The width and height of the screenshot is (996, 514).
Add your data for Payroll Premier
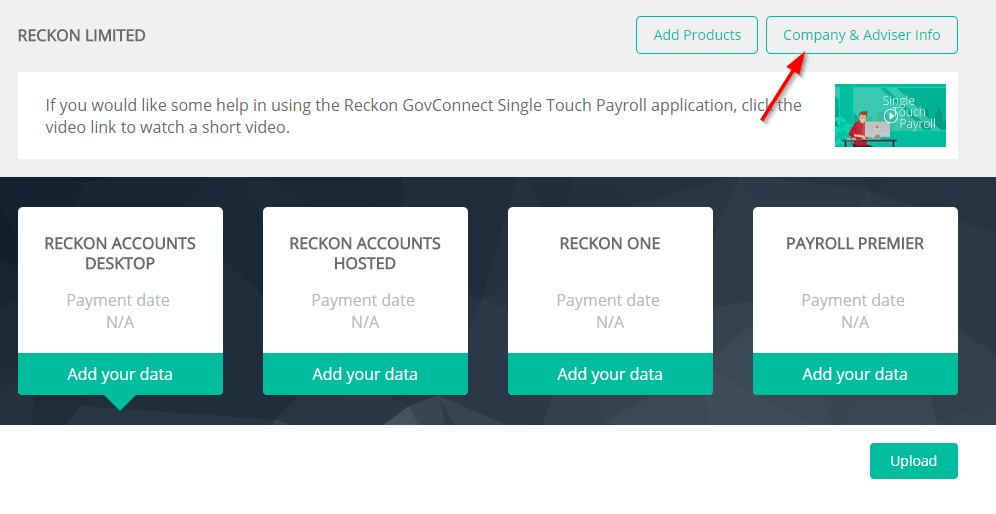pyautogui.click(x=855, y=374)
